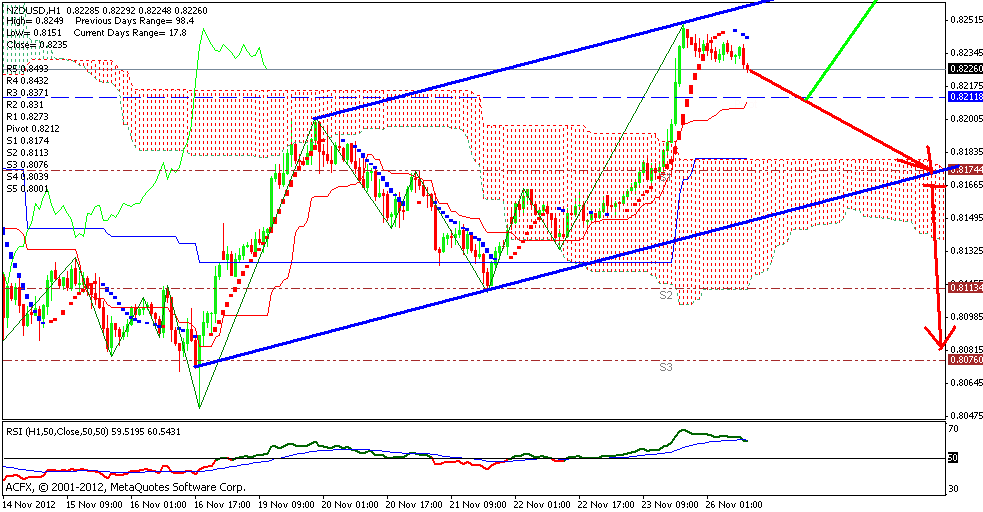
Task: Select the 'R2 0.831' resistance label
Action: point(24,105)
